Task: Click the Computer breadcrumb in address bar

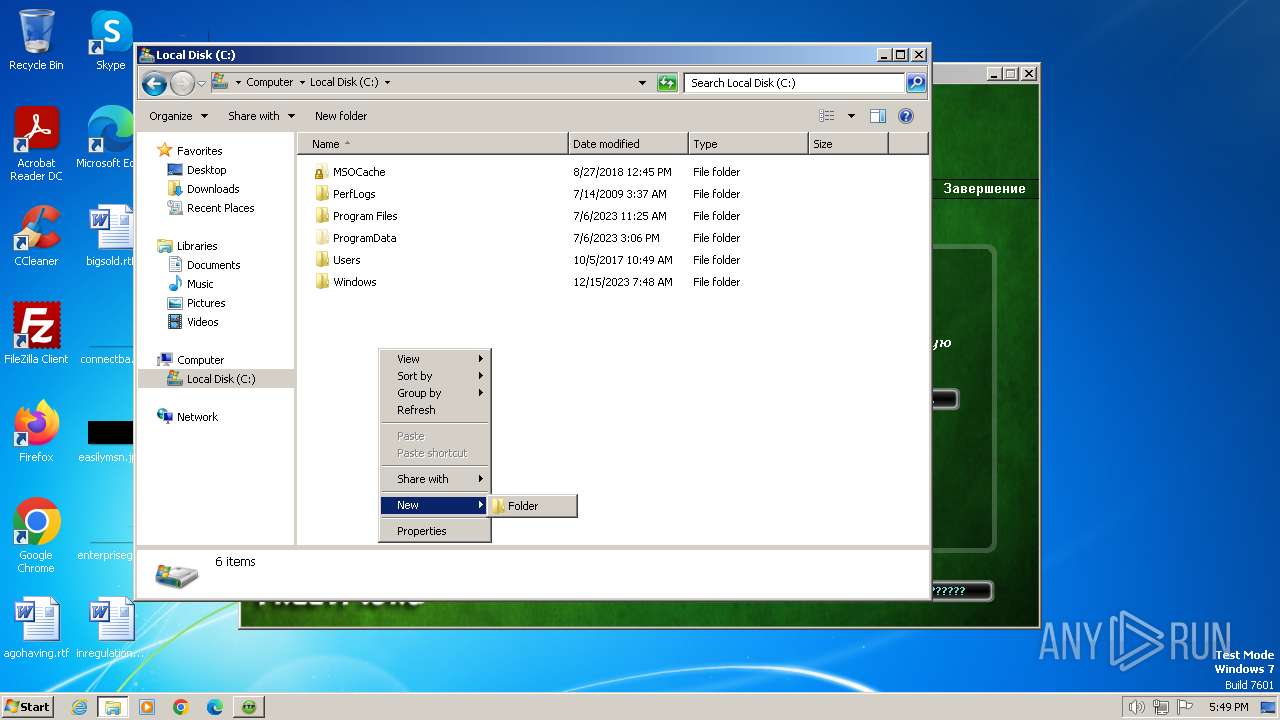Action: click(270, 83)
